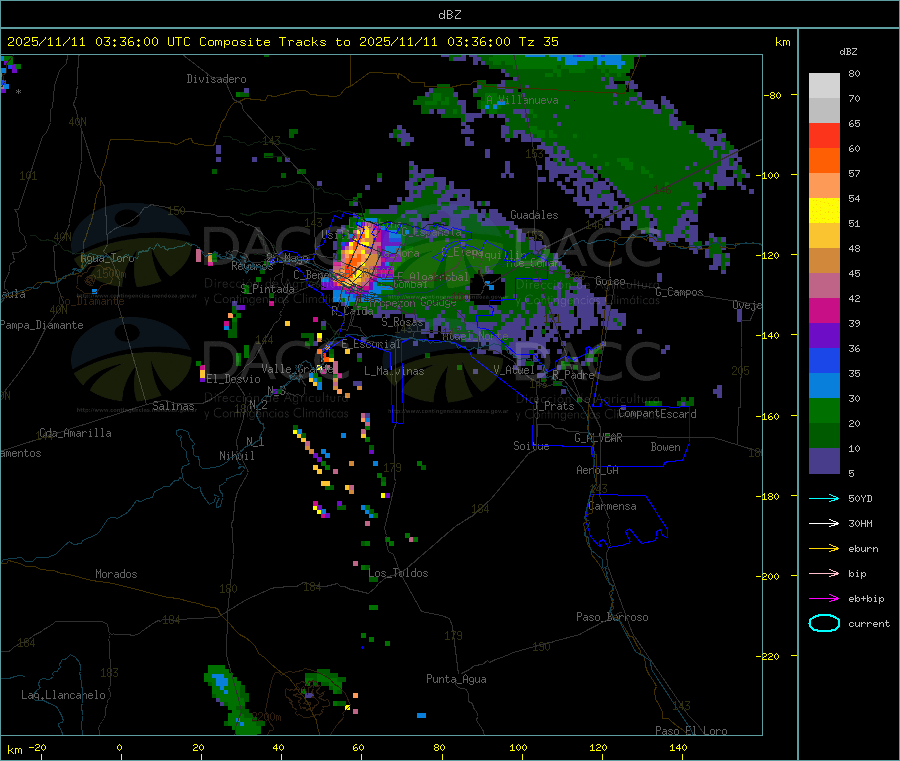Click the L_Malvinas place label
900x761 pixels.
394,371
